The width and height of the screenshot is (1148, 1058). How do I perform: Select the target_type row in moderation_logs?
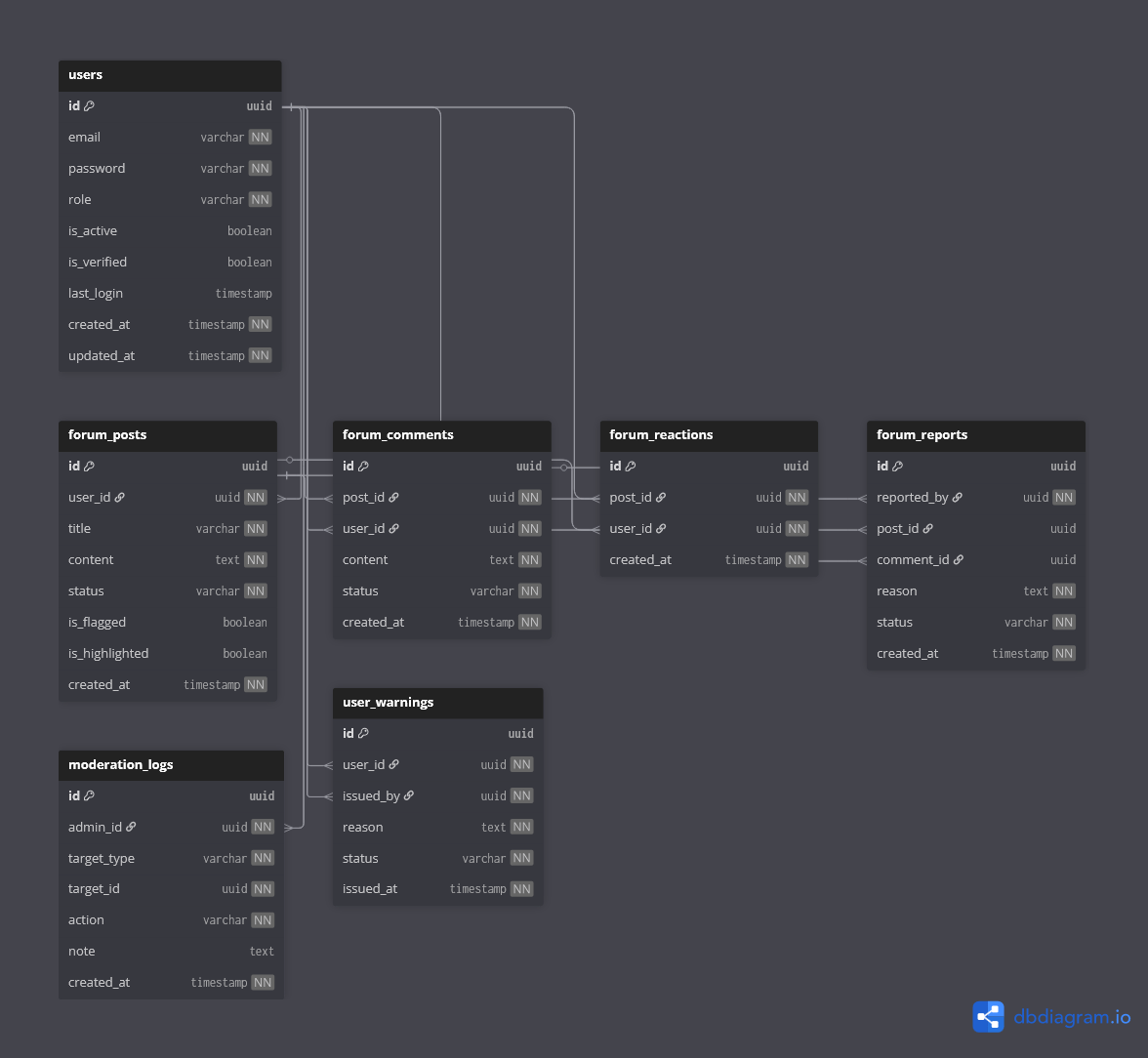point(171,859)
